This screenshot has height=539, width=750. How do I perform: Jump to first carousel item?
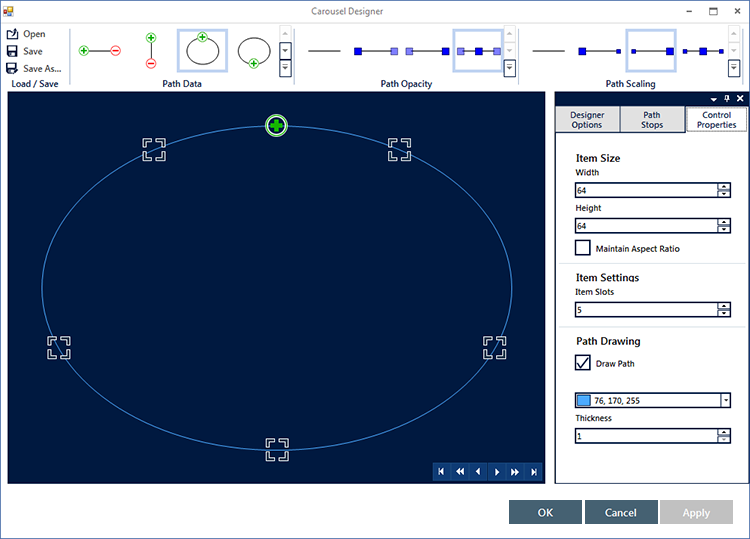(x=441, y=471)
